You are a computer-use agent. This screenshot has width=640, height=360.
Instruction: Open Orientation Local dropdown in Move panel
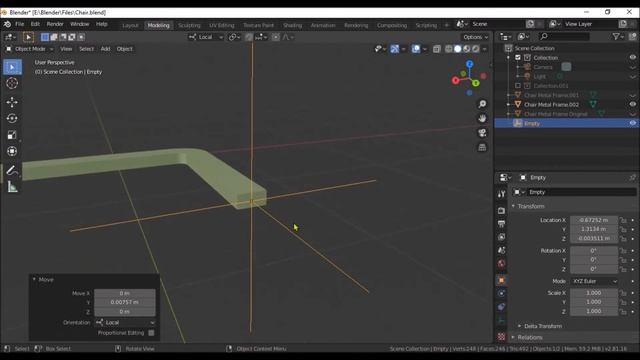click(x=125, y=322)
